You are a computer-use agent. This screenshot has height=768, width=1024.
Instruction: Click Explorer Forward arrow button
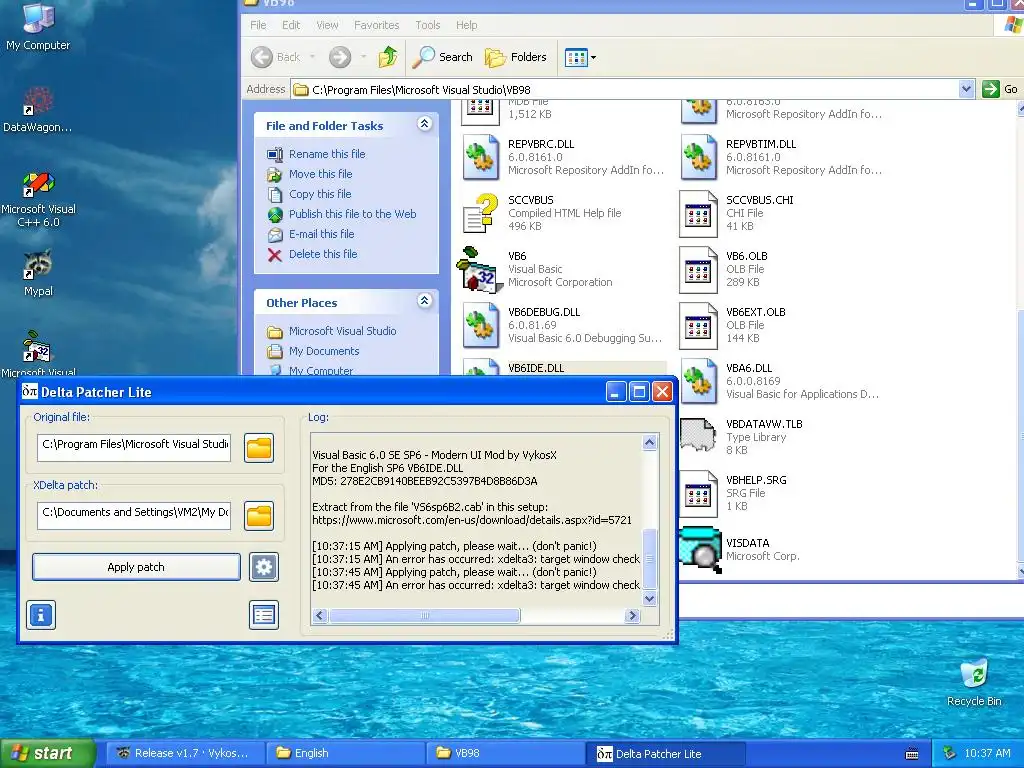tap(340, 57)
